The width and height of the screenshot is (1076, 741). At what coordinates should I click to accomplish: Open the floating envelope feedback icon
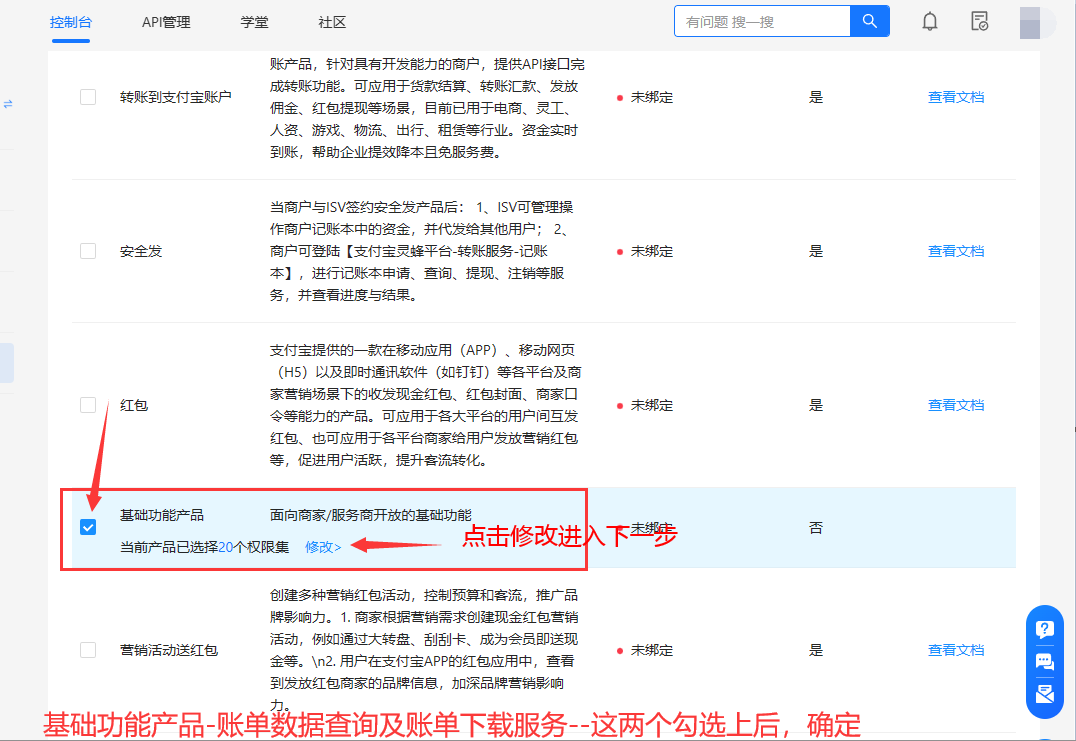(x=1044, y=693)
